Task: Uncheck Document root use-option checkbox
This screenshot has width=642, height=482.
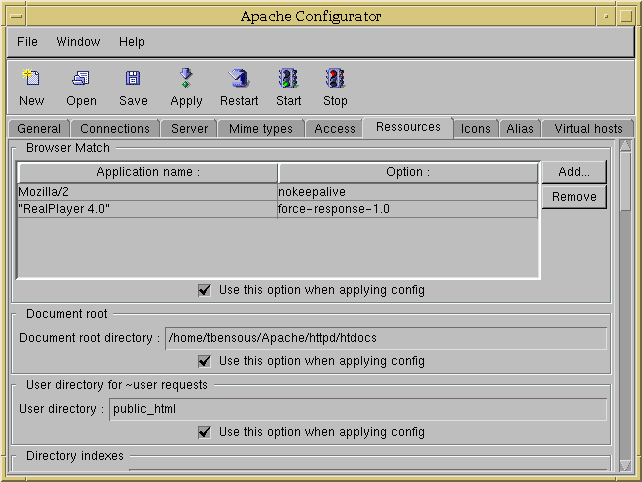Action: click(x=204, y=361)
